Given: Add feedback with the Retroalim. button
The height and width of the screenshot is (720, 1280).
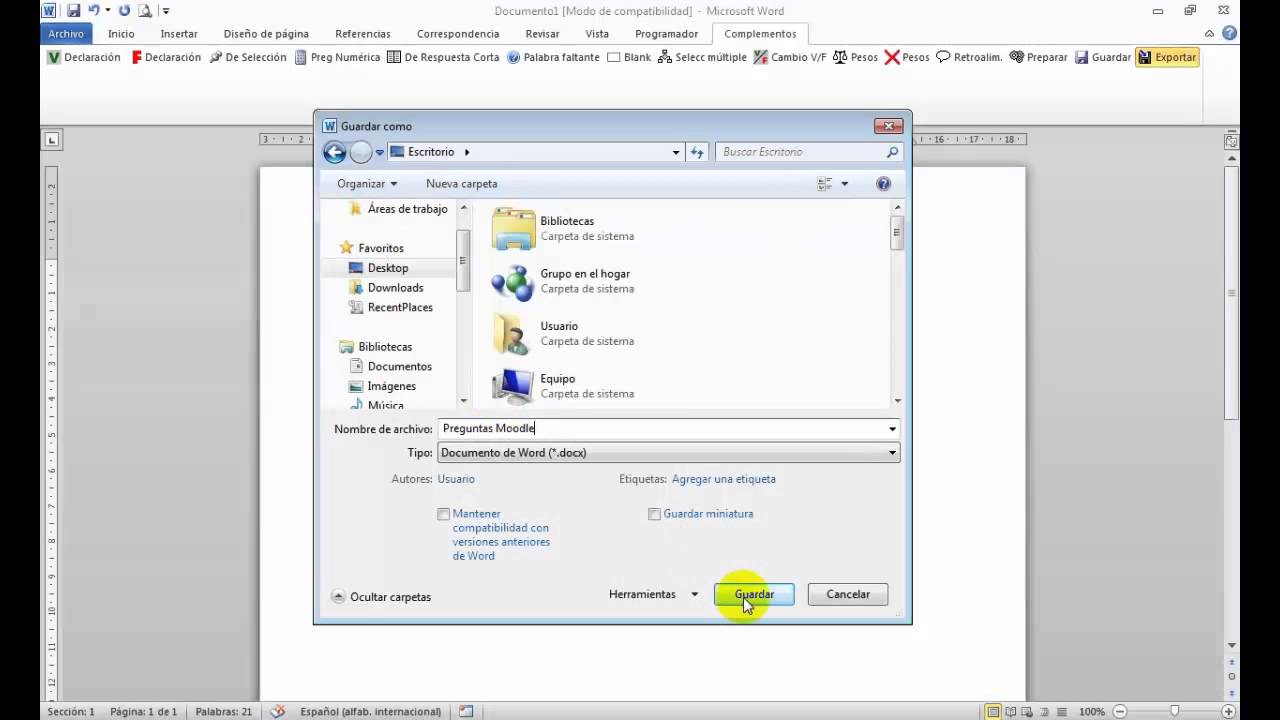Looking at the screenshot, I should [x=968, y=57].
